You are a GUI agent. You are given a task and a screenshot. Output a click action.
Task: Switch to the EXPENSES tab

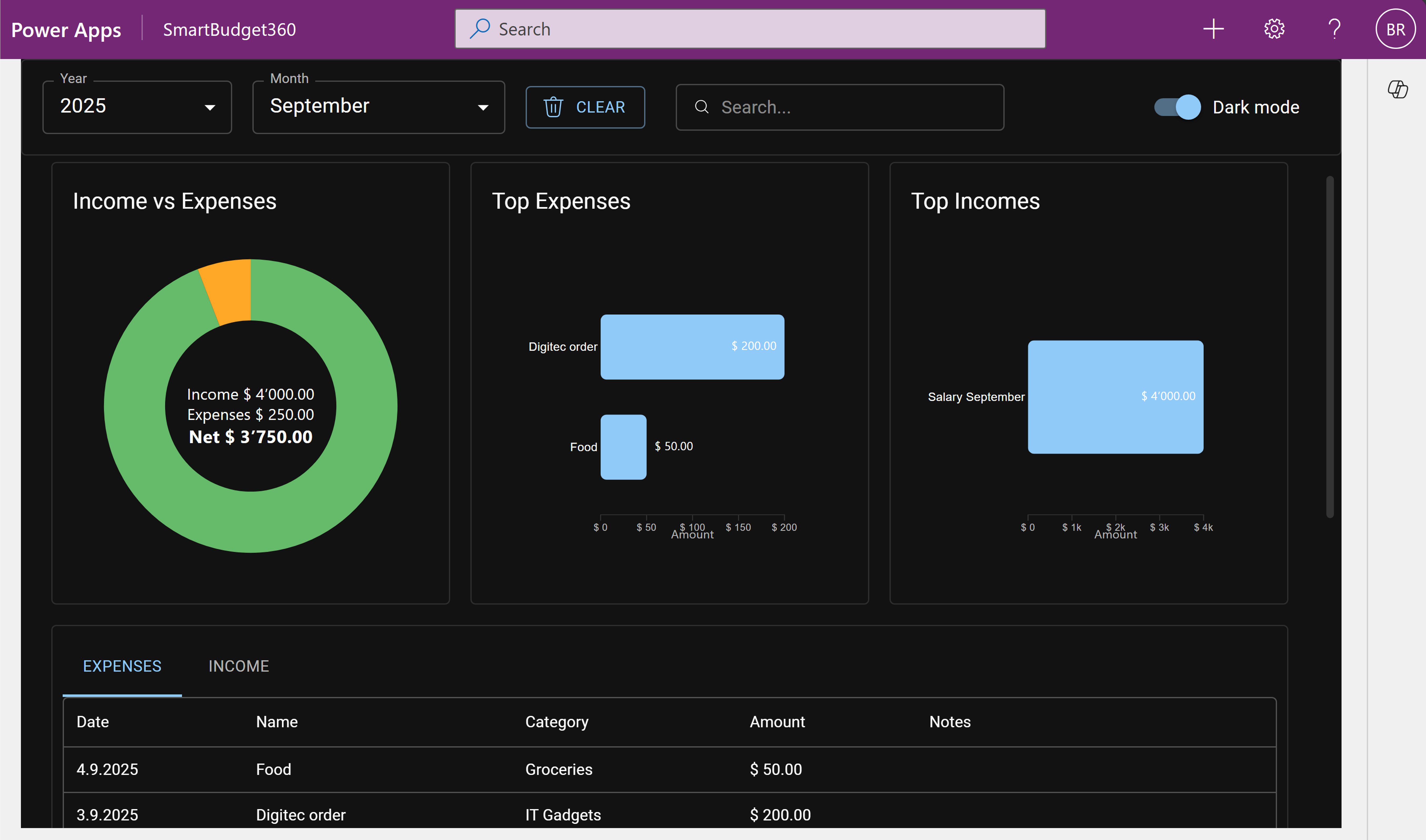click(122, 666)
